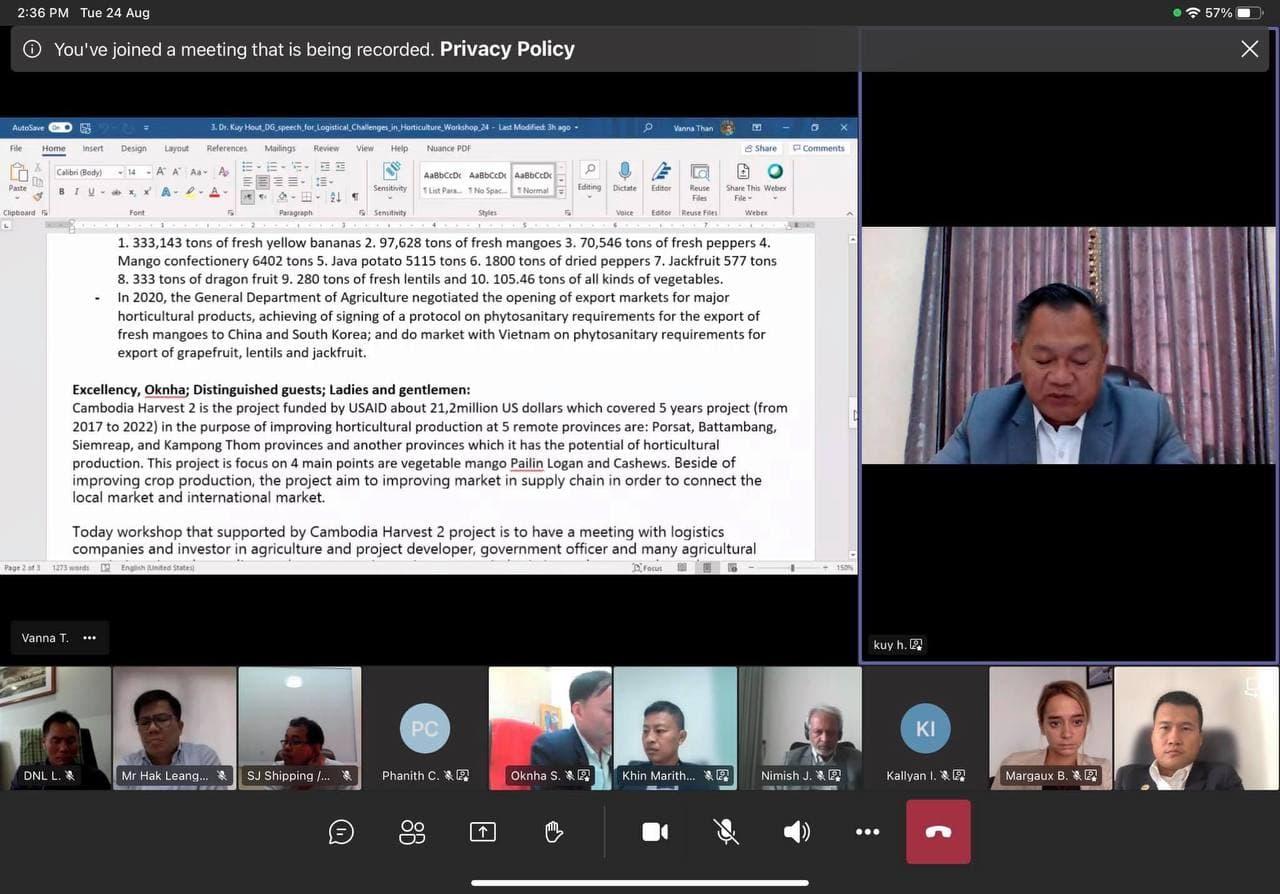Click the Bullets list icon
The image size is (1280, 894).
pos(247,167)
